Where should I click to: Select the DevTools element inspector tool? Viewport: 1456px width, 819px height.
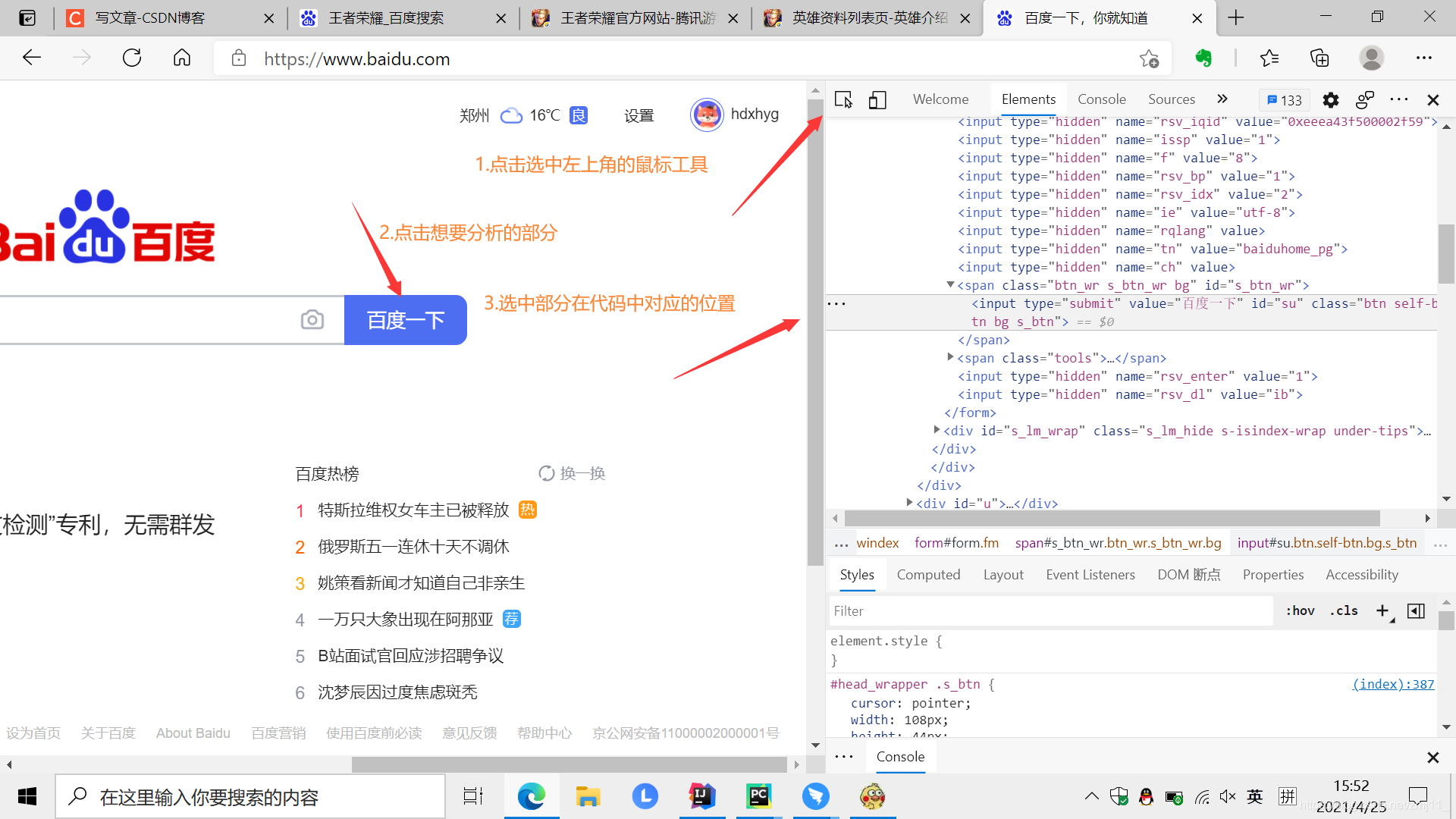pos(843,99)
